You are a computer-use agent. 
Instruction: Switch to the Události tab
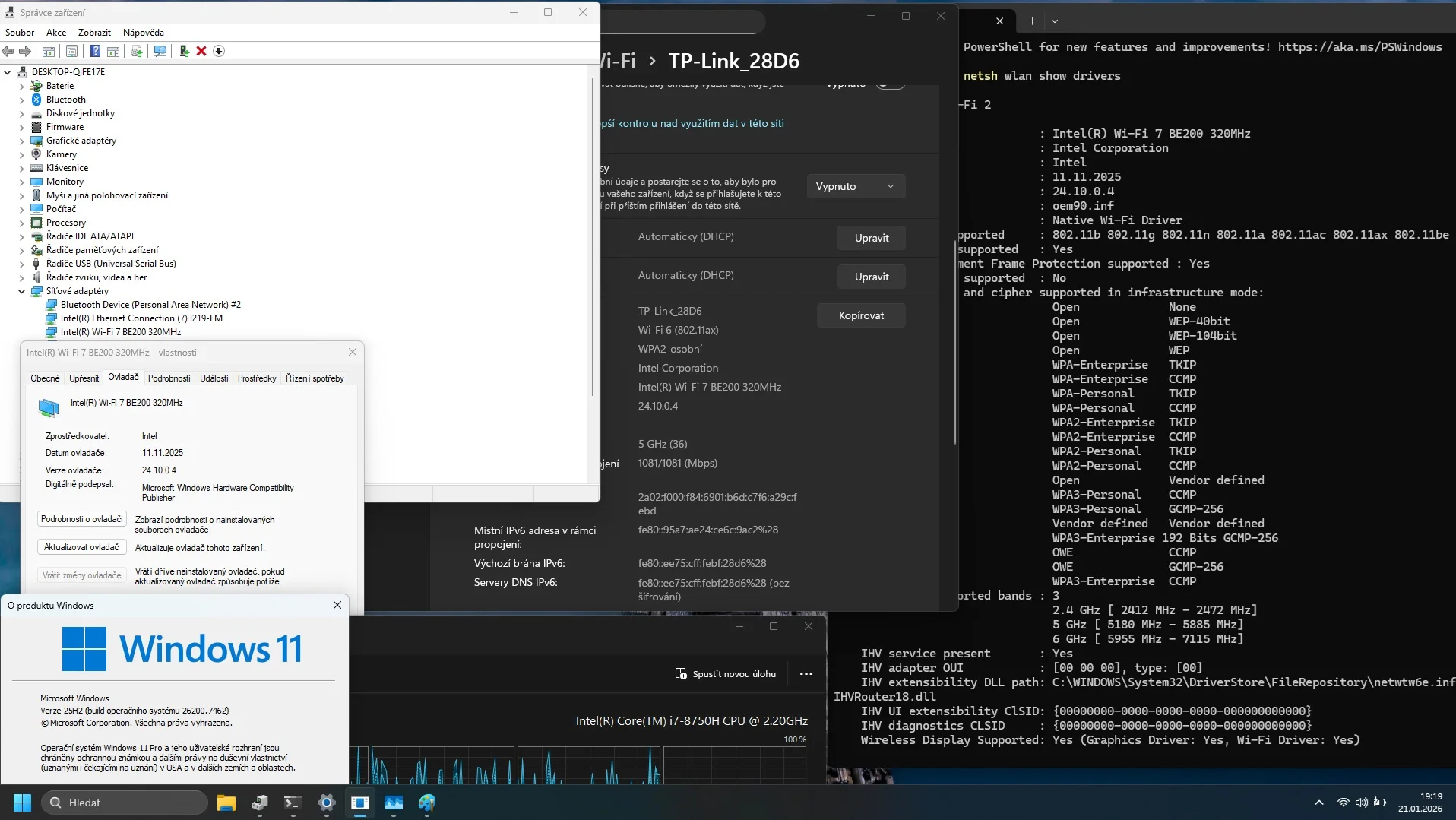point(214,378)
